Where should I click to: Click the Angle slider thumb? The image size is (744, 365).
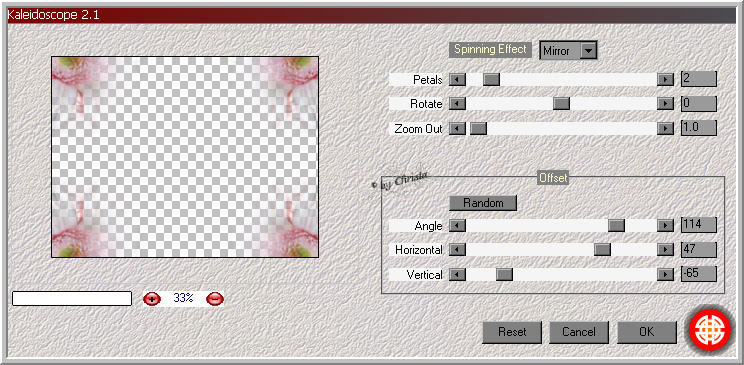(616, 225)
